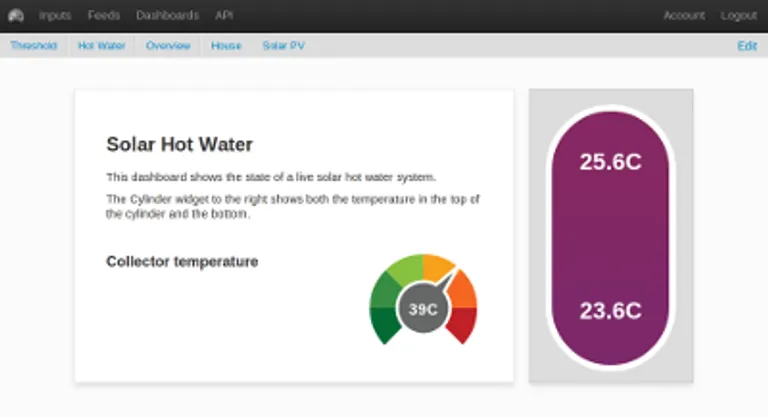Click the Solar Hot Water heading
Screen dimensions: 768x417
coord(179,145)
